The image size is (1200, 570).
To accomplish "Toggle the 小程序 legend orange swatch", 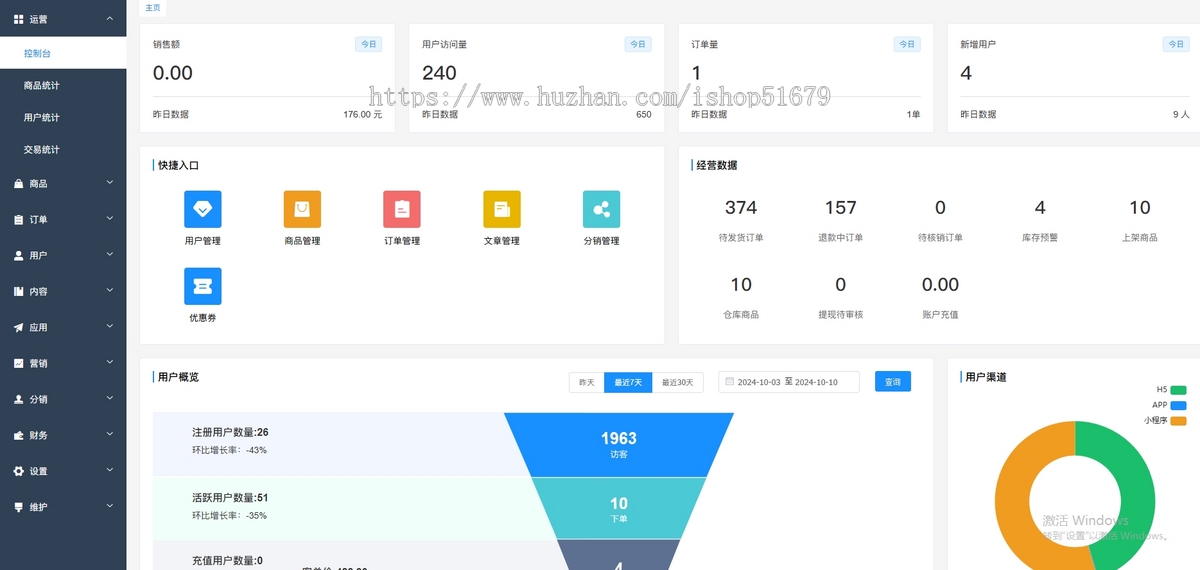I will (x=1178, y=421).
